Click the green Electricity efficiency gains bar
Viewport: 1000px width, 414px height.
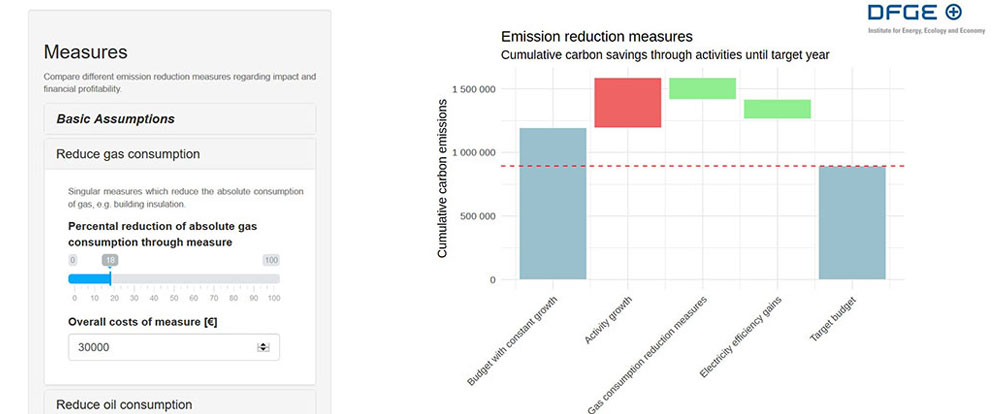point(777,109)
